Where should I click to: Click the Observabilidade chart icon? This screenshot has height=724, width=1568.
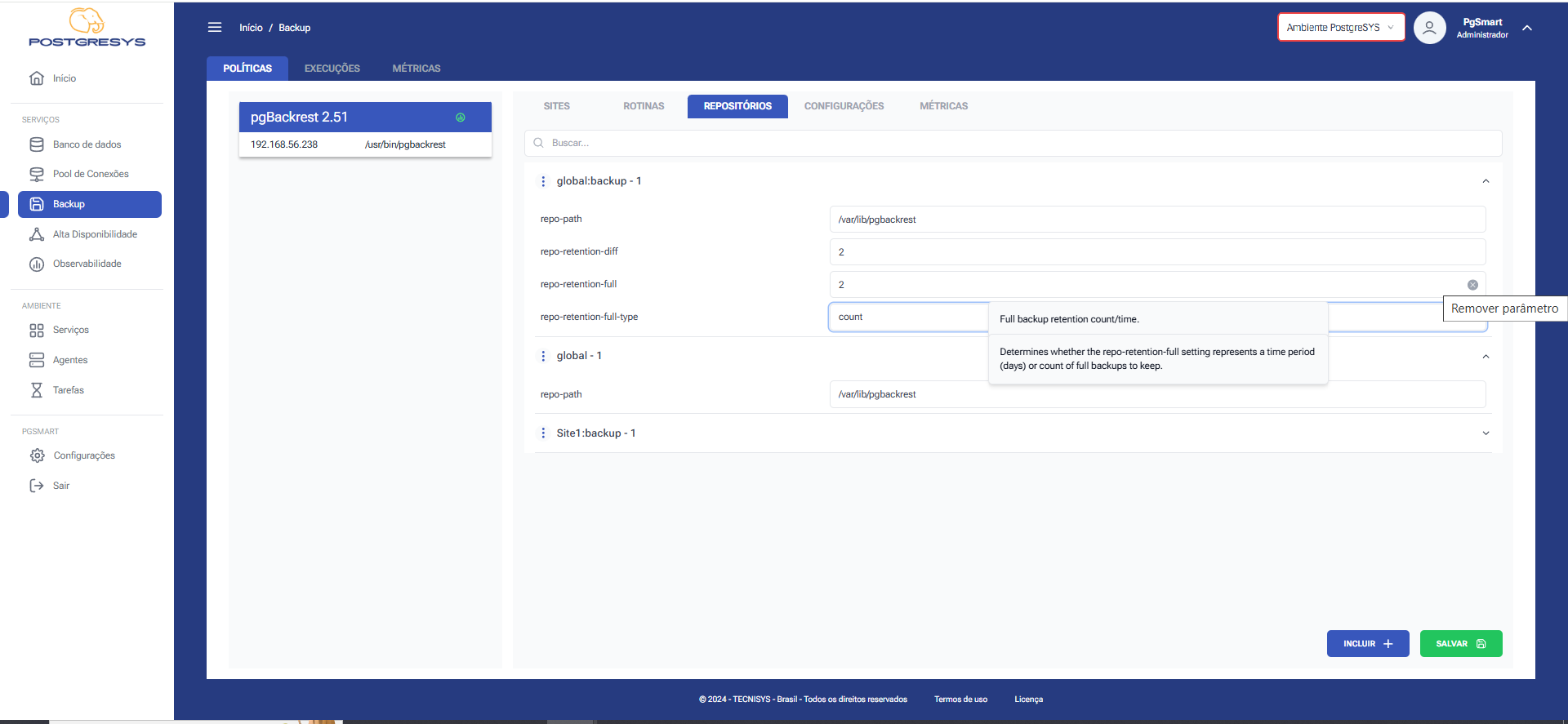pyautogui.click(x=37, y=264)
